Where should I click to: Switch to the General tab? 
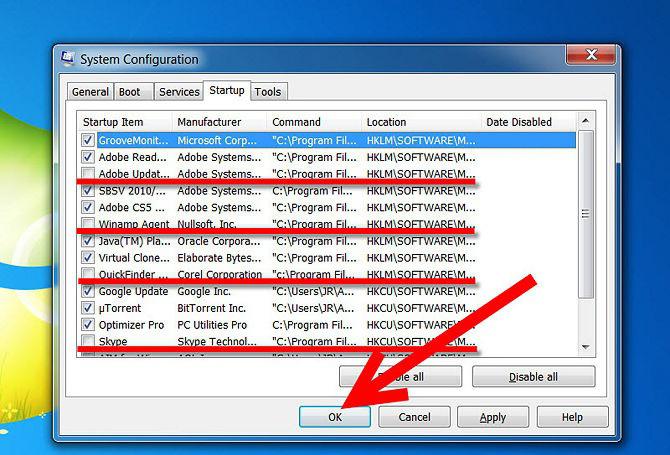pos(90,92)
